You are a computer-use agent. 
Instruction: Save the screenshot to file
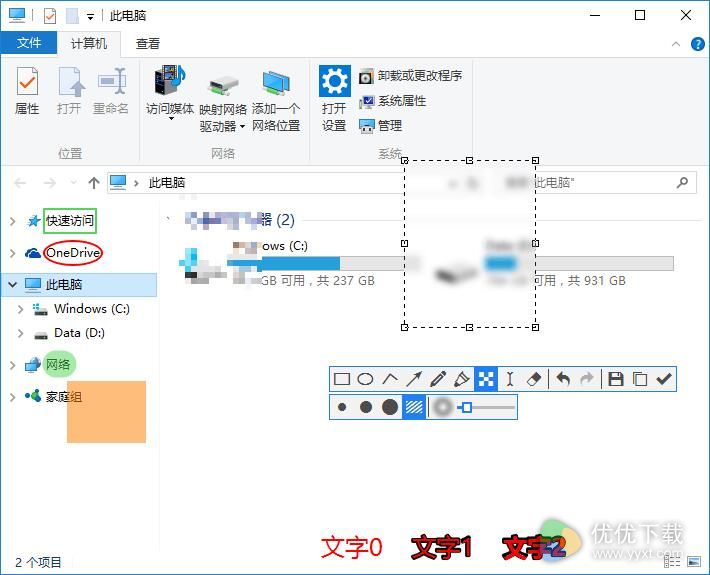pyautogui.click(x=615, y=379)
